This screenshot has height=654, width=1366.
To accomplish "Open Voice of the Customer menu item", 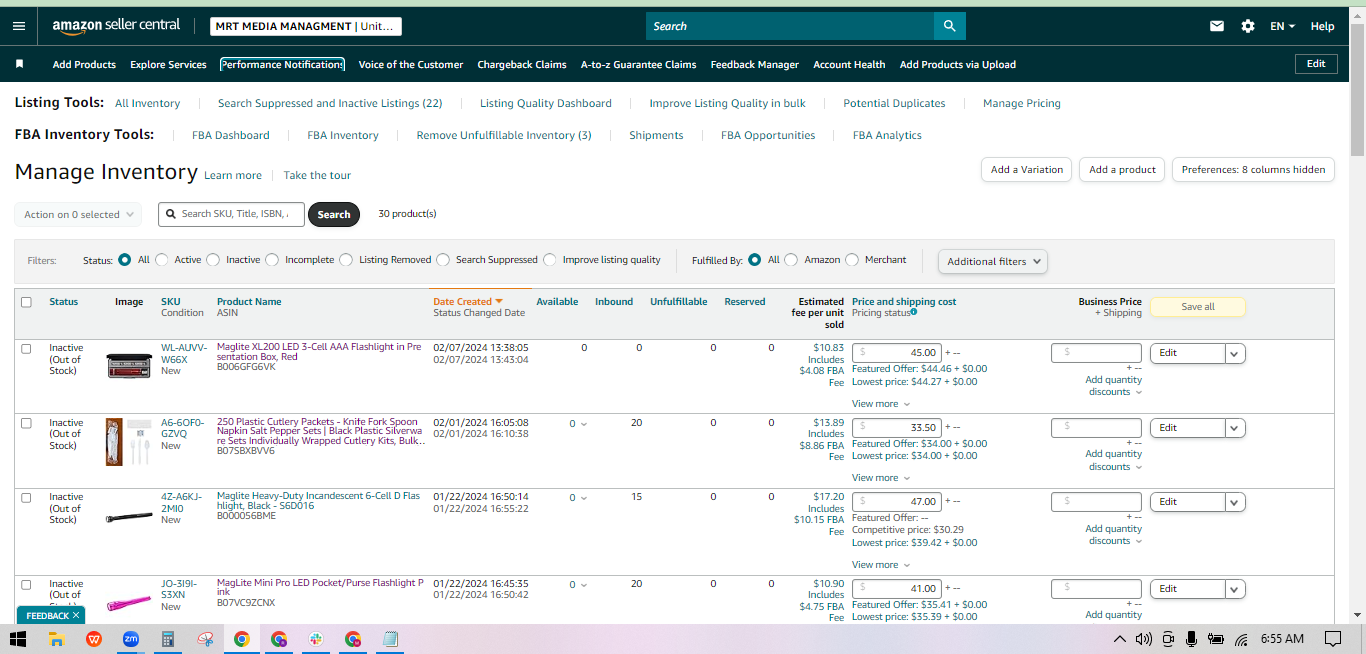I will 411,64.
